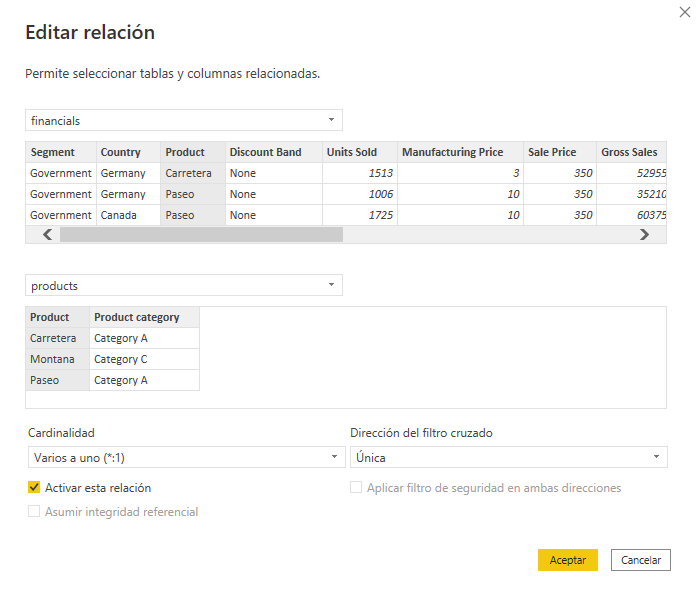Click the Aceptar button

point(567,560)
